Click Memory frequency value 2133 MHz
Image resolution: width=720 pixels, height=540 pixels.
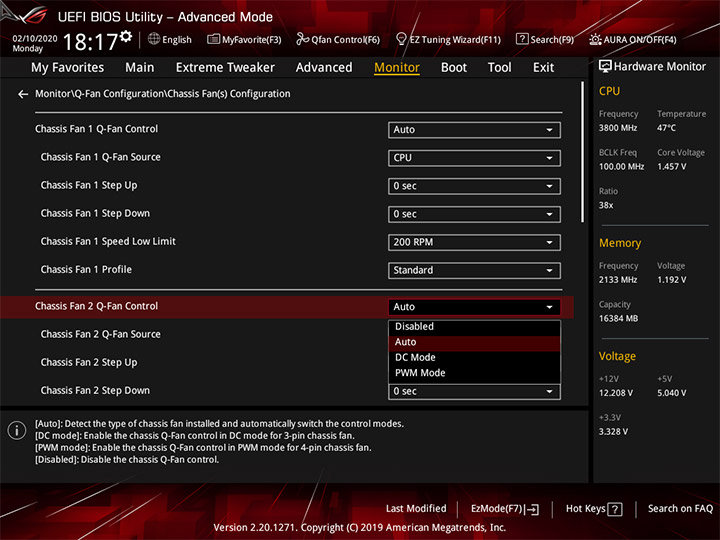(x=618, y=280)
